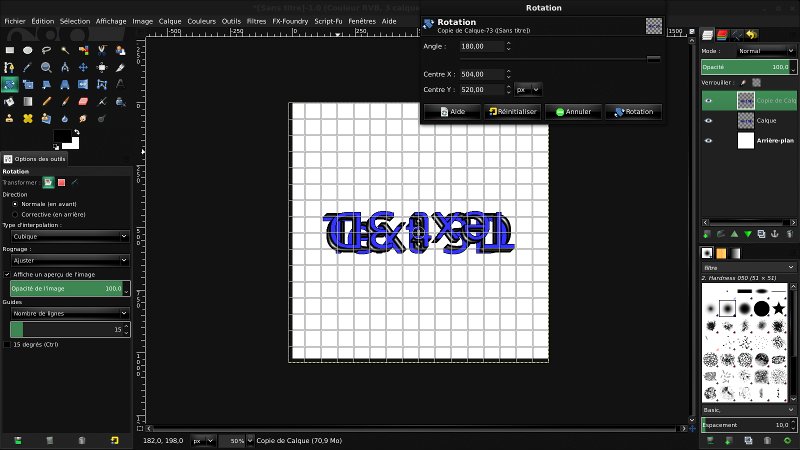Screen dimensions: 800x450
Task: Duplicate the current layer
Action: (761, 234)
